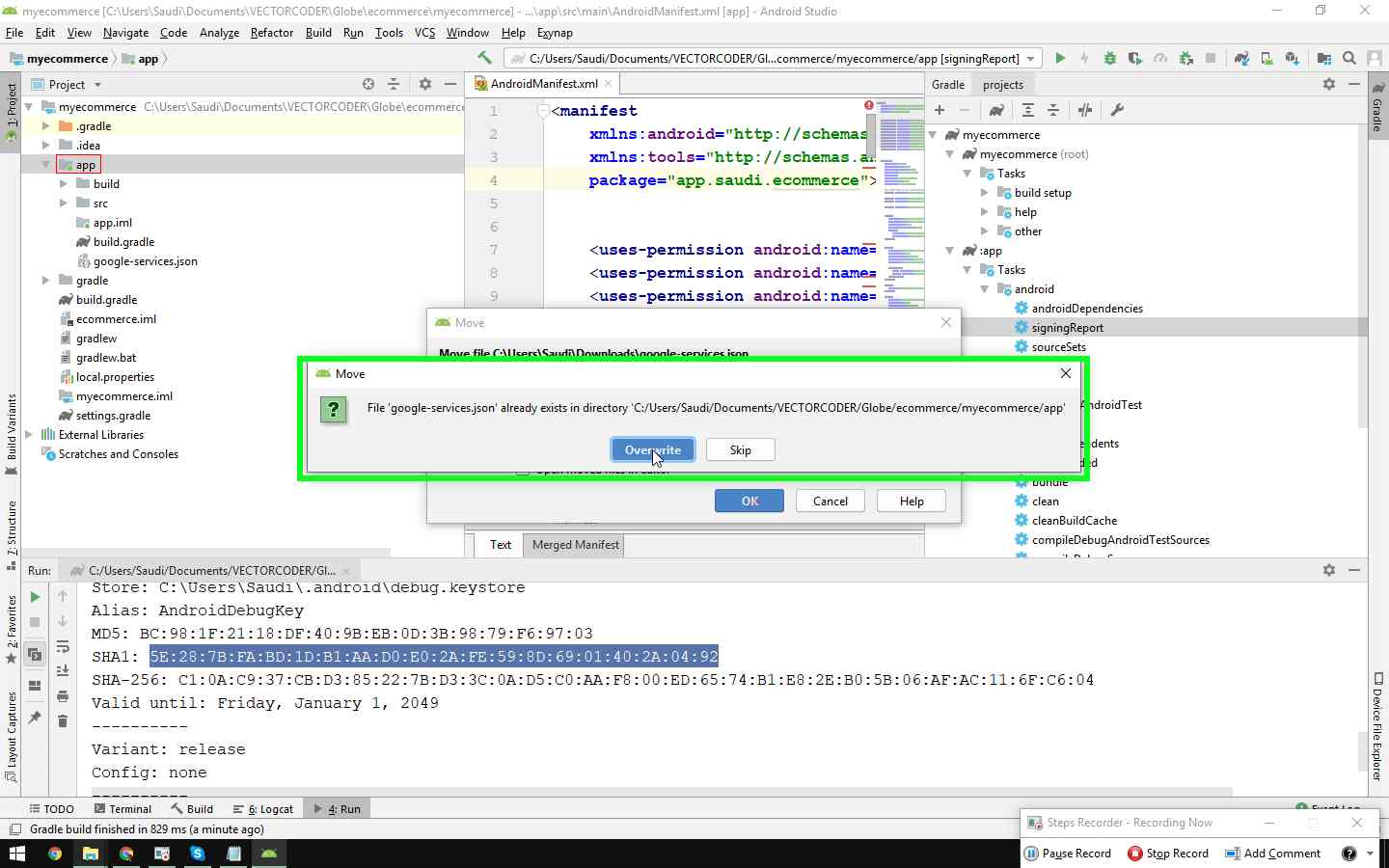Open Gradle settings wrench icon

coord(1117,110)
